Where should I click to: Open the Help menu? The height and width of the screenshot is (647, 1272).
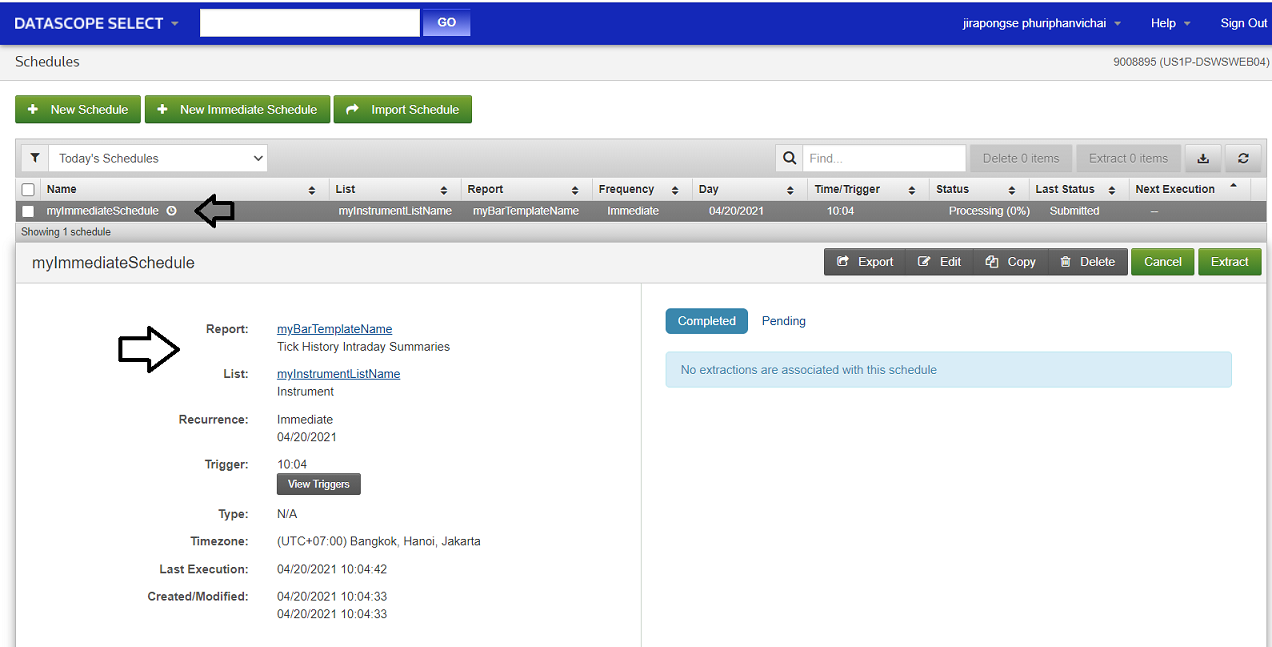click(x=1170, y=23)
